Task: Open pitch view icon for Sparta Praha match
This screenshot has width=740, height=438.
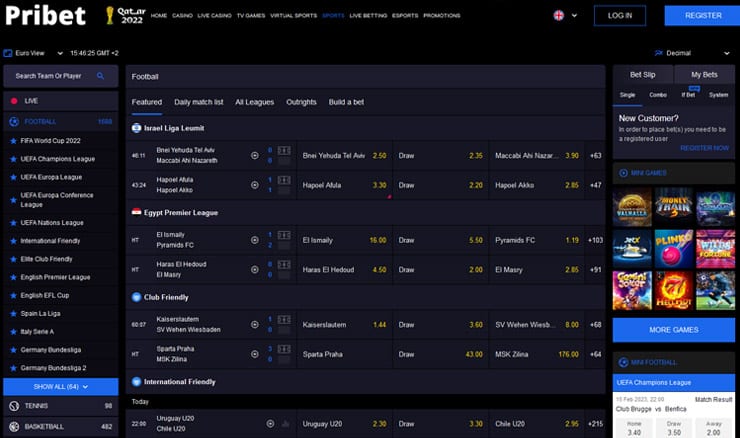Action: 284,349
